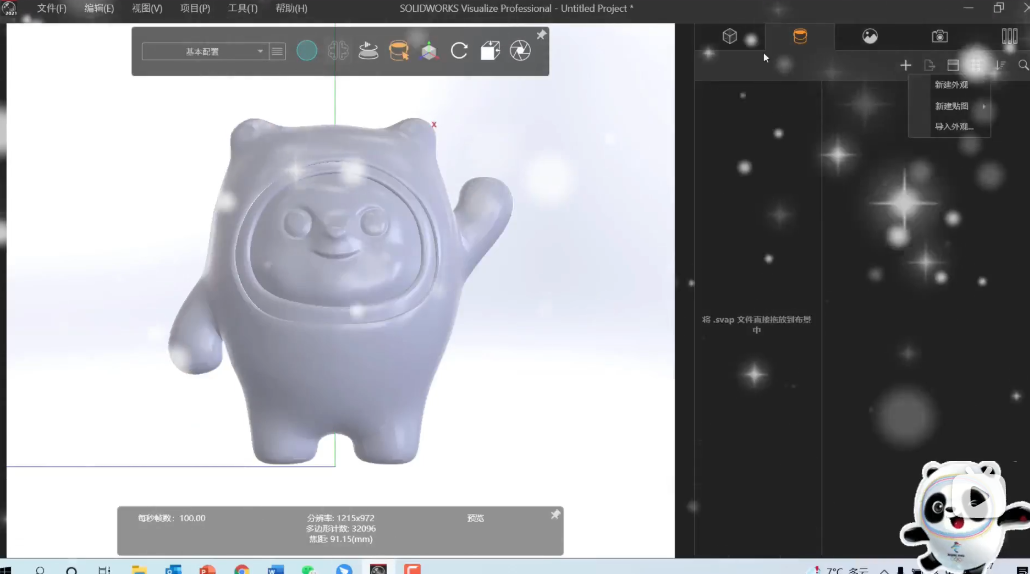Open WeChat from taskbar
Image resolution: width=1030 pixels, height=574 pixels.
click(x=309, y=569)
